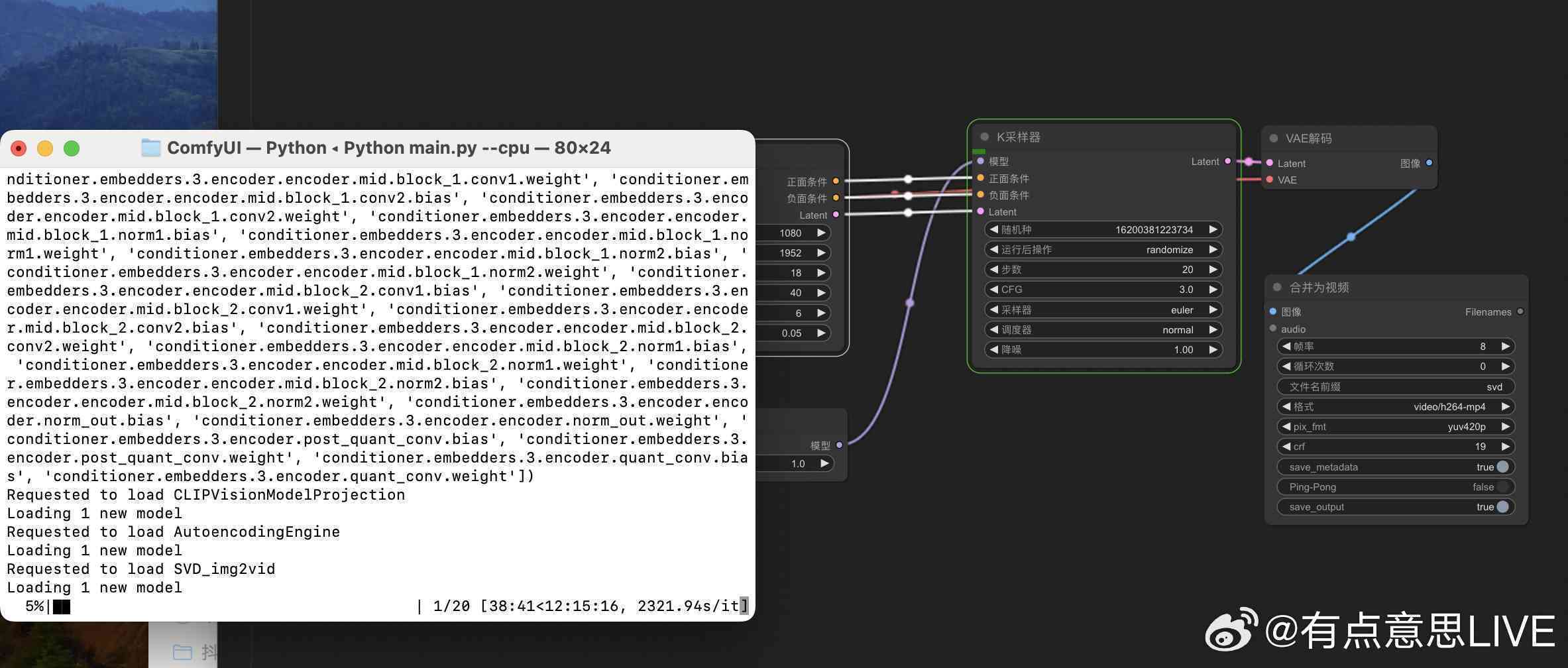Increase 帧率 value with right arrow

click(x=1505, y=346)
